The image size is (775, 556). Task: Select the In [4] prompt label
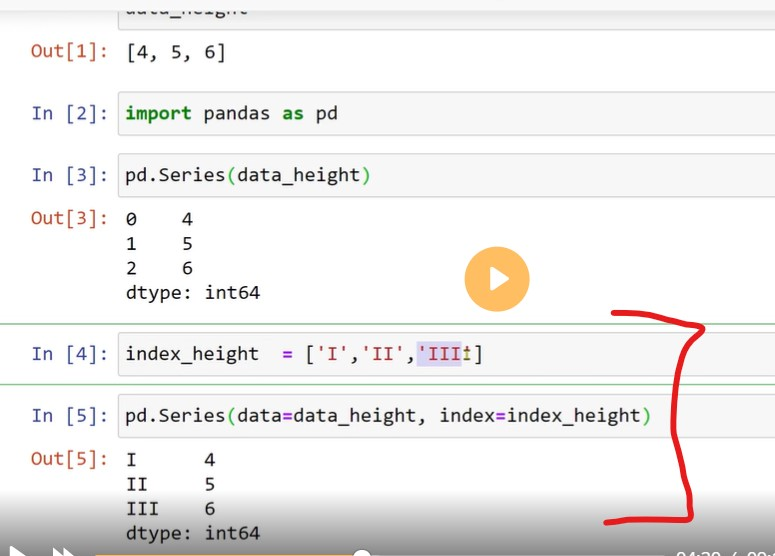point(69,354)
